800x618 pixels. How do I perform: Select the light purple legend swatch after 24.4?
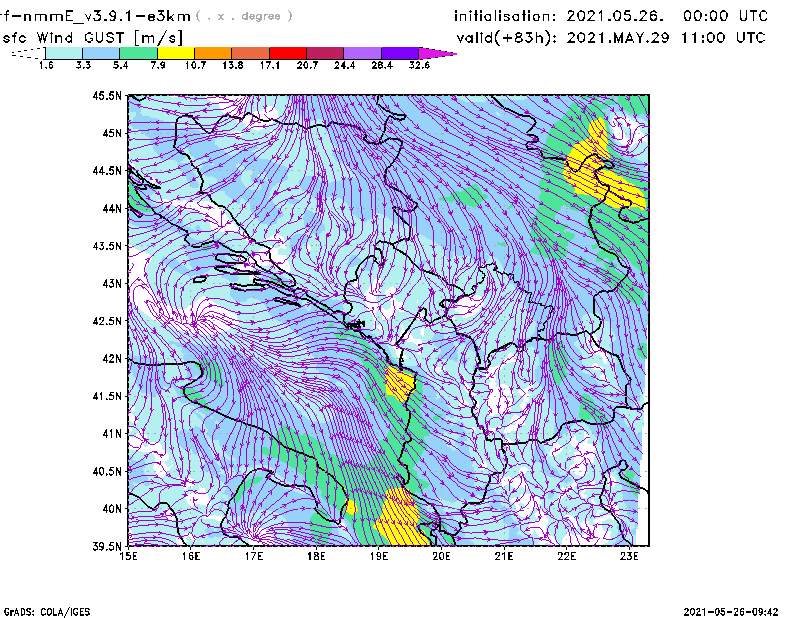click(362, 53)
